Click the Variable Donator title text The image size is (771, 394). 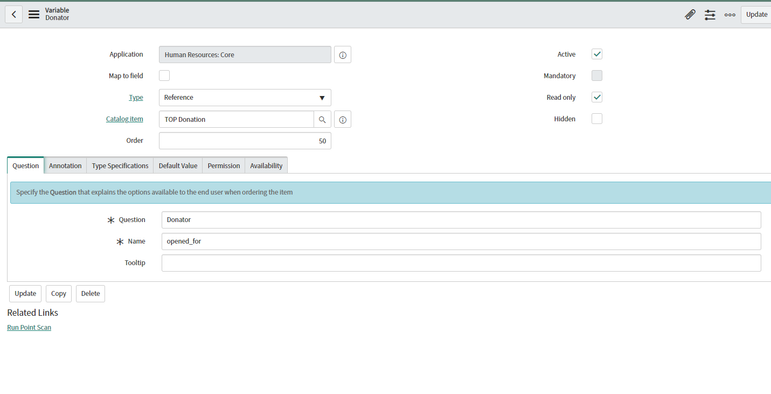coord(57,14)
